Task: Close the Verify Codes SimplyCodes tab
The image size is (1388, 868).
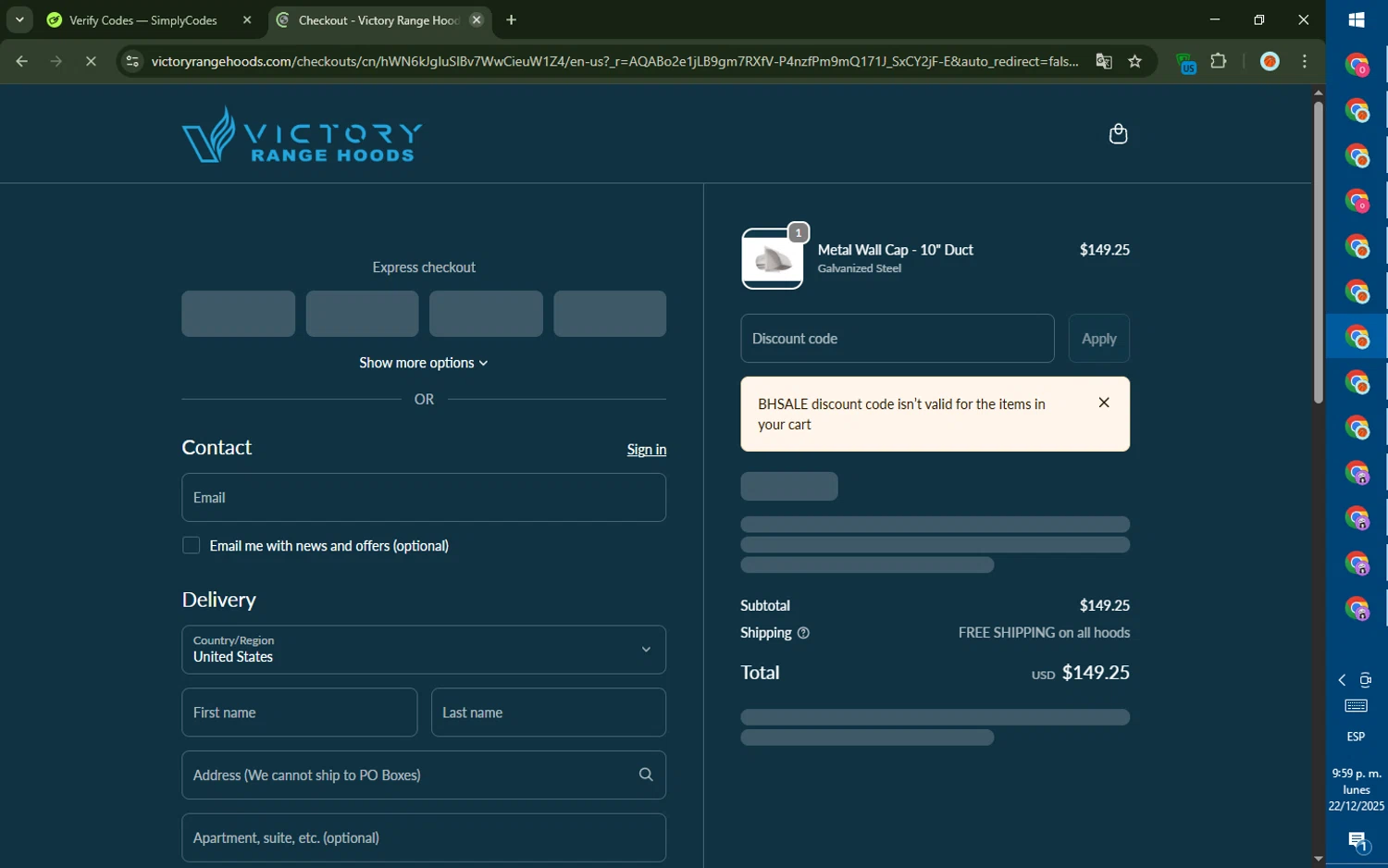Action: pyautogui.click(x=247, y=19)
